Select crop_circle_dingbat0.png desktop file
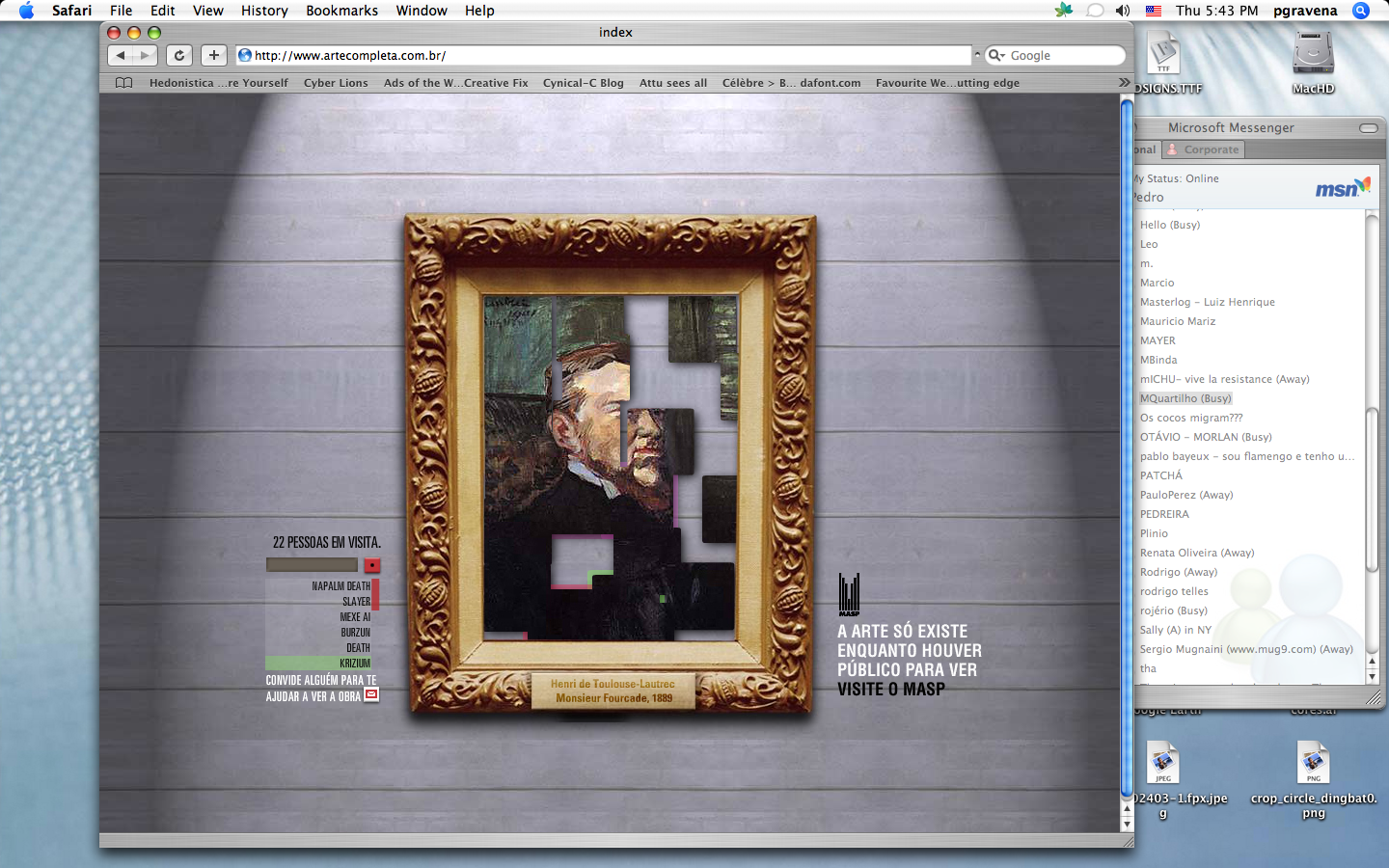Image resolution: width=1389 pixels, height=868 pixels. 1314,779
